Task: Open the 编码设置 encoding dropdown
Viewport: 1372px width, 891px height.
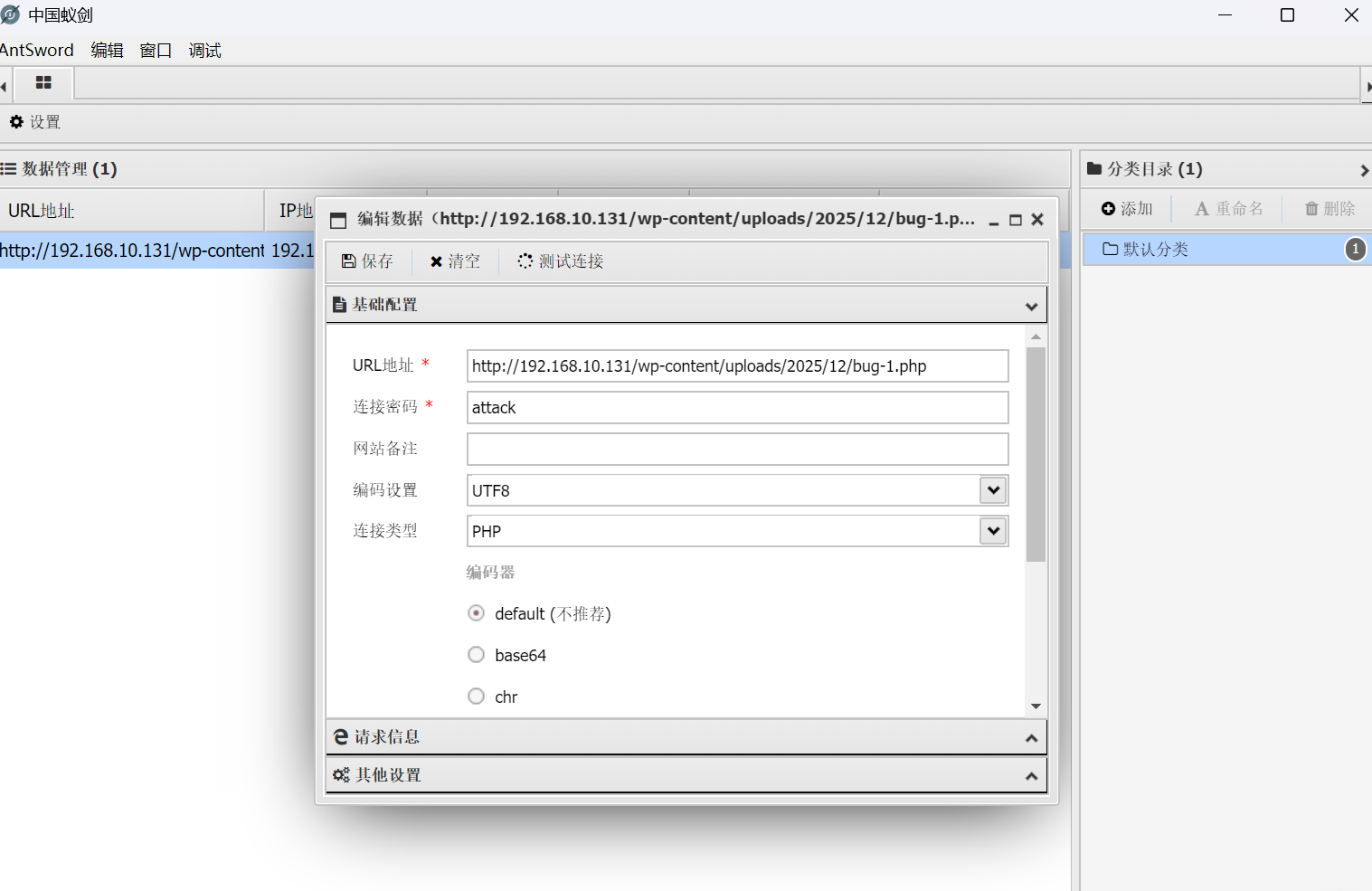Action: pos(992,489)
